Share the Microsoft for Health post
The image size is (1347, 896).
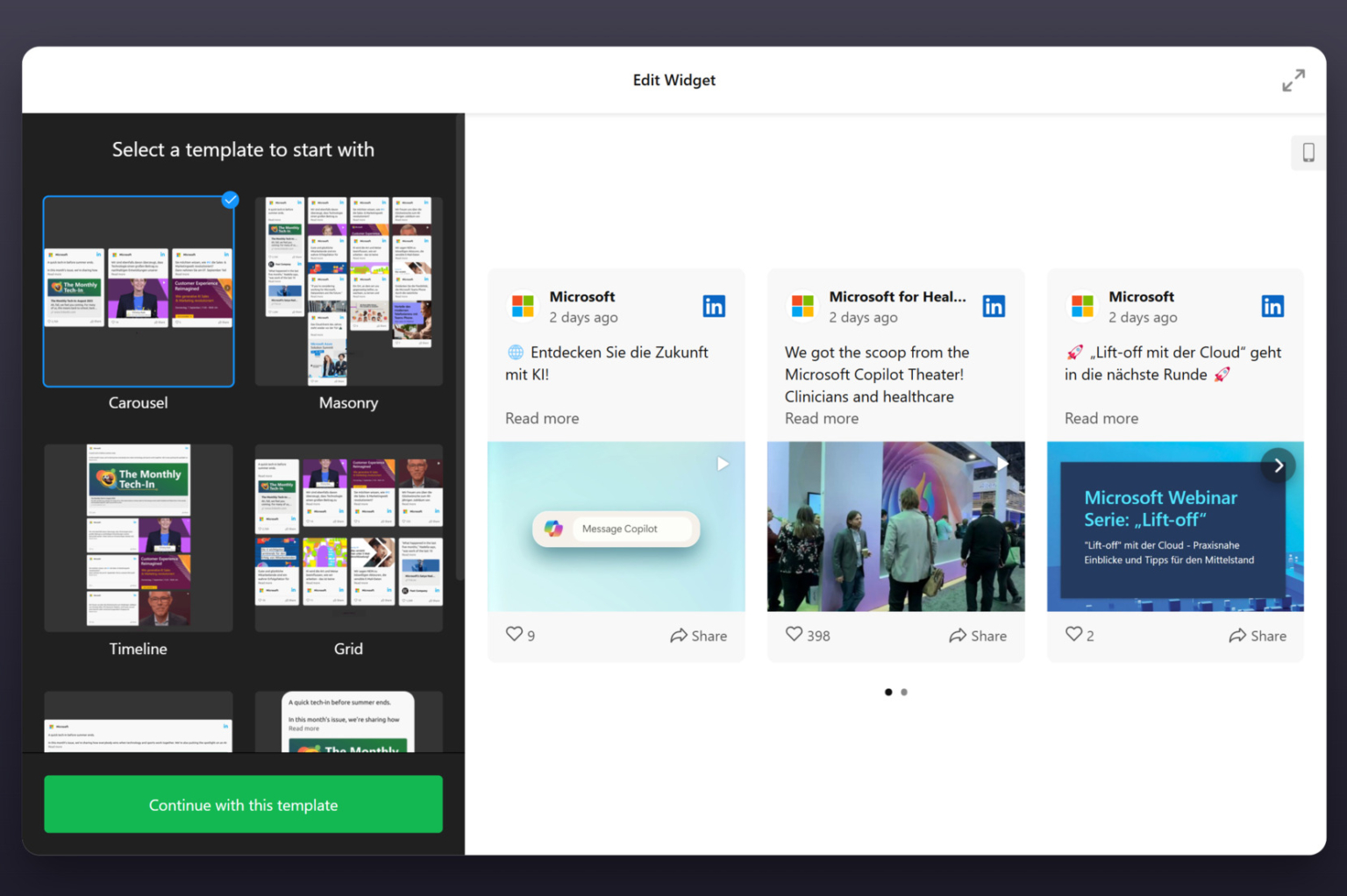click(x=979, y=636)
